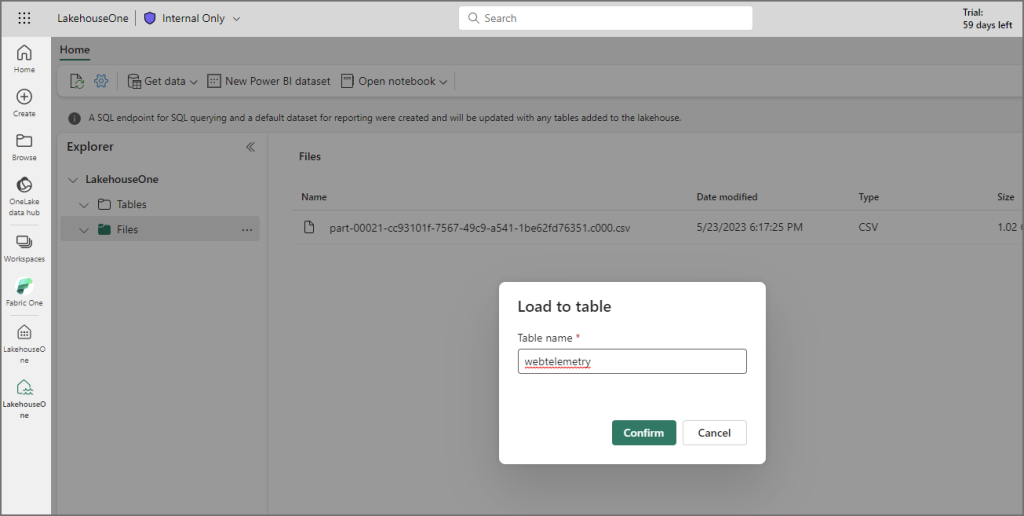
Task: Open the Open notebook dropdown
Action: pyautogui.click(x=394, y=81)
